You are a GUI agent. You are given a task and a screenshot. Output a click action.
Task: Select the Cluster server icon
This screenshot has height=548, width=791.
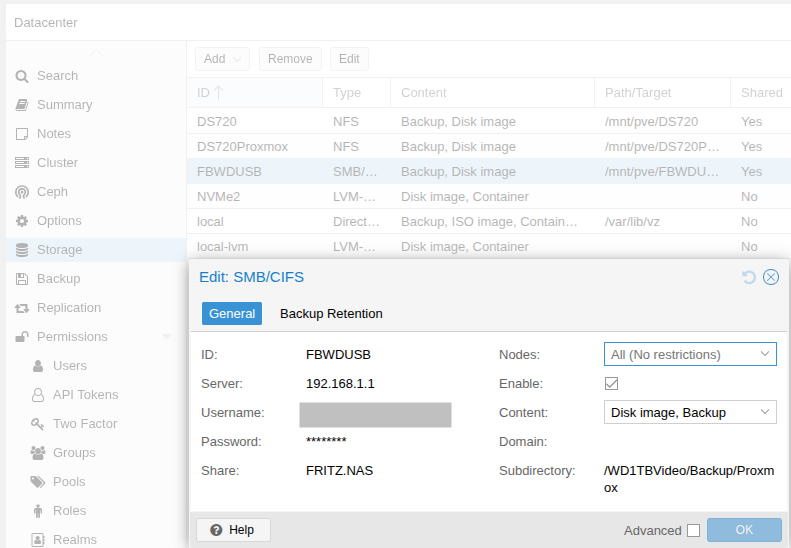pyautogui.click(x=22, y=163)
